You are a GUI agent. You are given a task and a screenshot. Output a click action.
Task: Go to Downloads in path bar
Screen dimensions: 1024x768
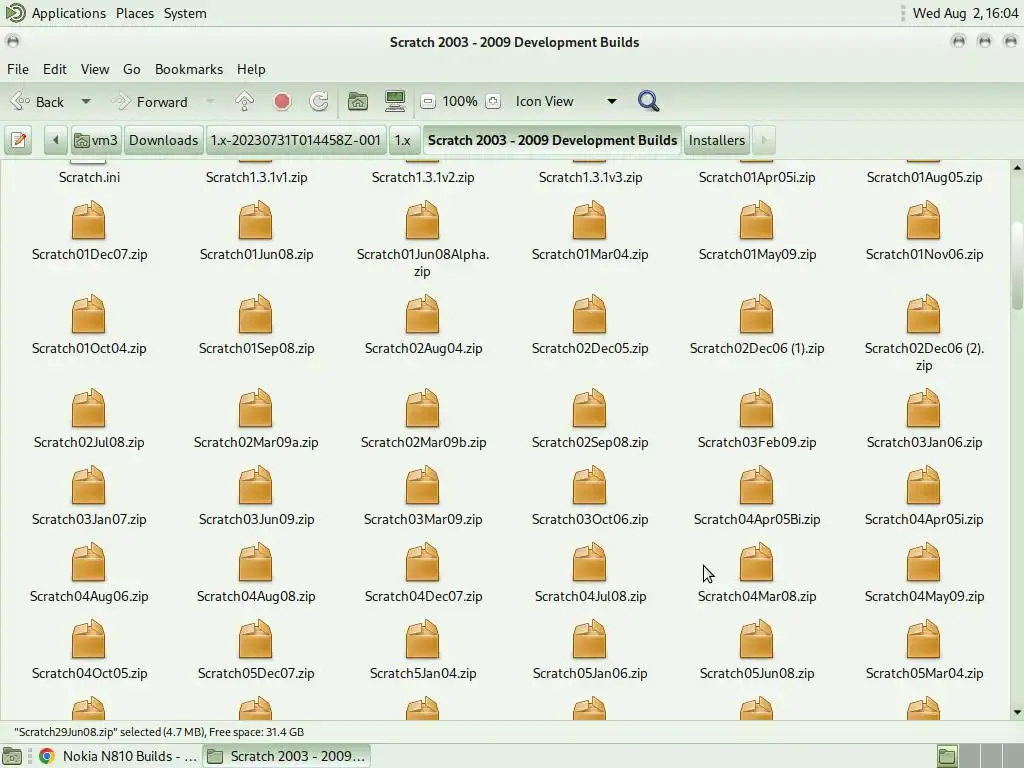click(163, 140)
